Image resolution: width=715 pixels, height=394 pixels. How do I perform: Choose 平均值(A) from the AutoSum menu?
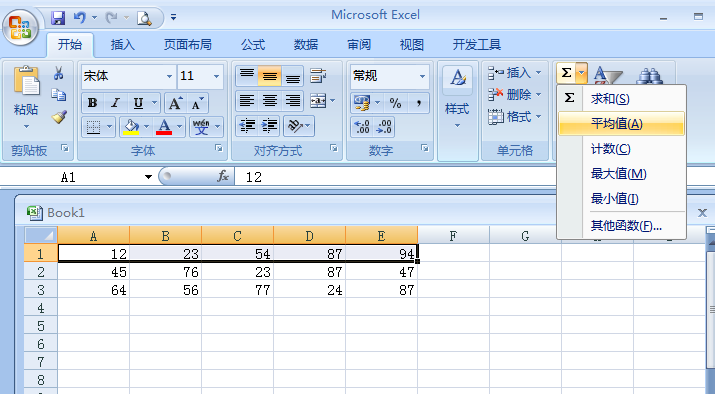(x=621, y=124)
